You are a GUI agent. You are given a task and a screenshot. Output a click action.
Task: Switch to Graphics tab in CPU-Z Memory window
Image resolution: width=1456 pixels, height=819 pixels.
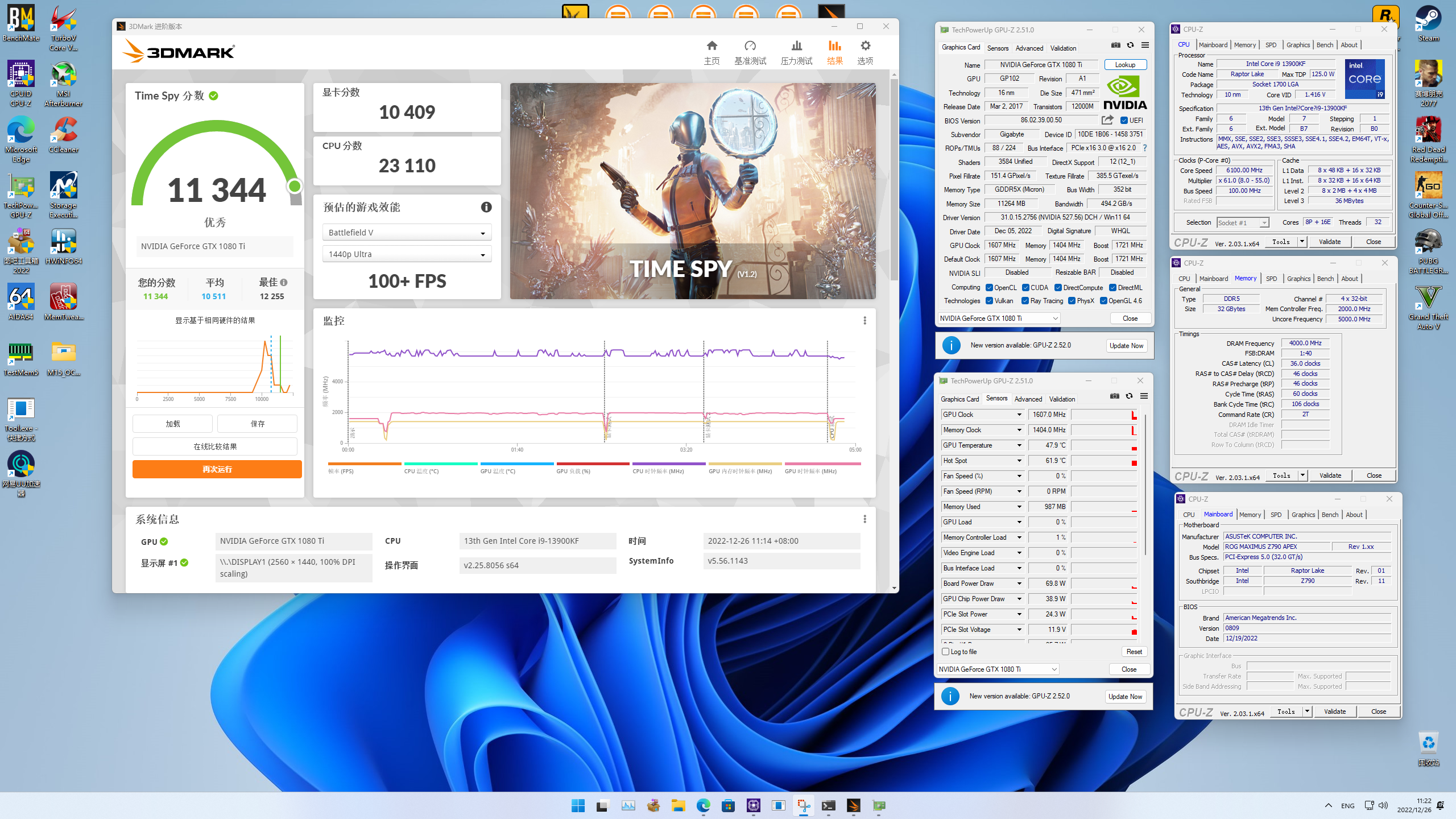(1298, 279)
